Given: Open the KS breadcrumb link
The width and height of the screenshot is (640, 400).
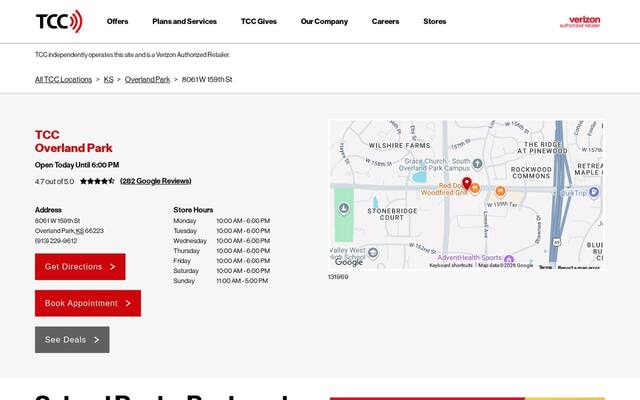Looking at the screenshot, I should pos(109,80).
